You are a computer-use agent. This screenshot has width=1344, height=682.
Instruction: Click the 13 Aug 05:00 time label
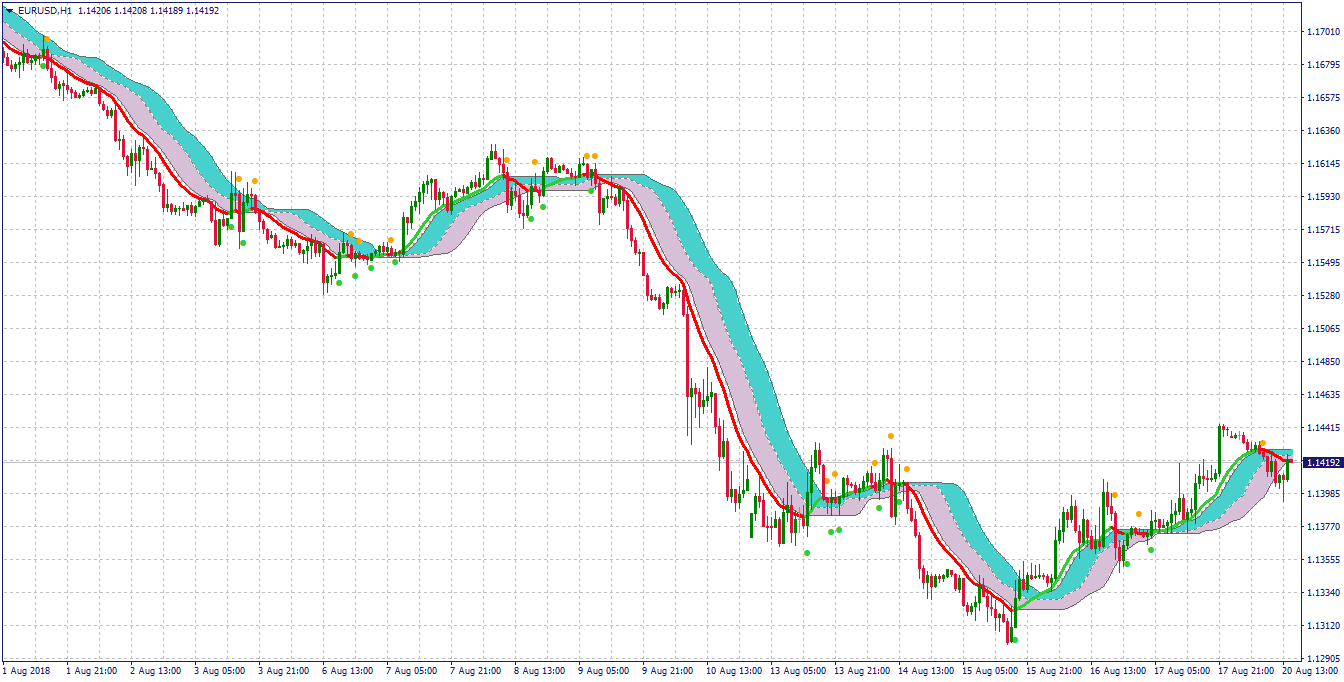pyautogui.click(x=798, y=671)
